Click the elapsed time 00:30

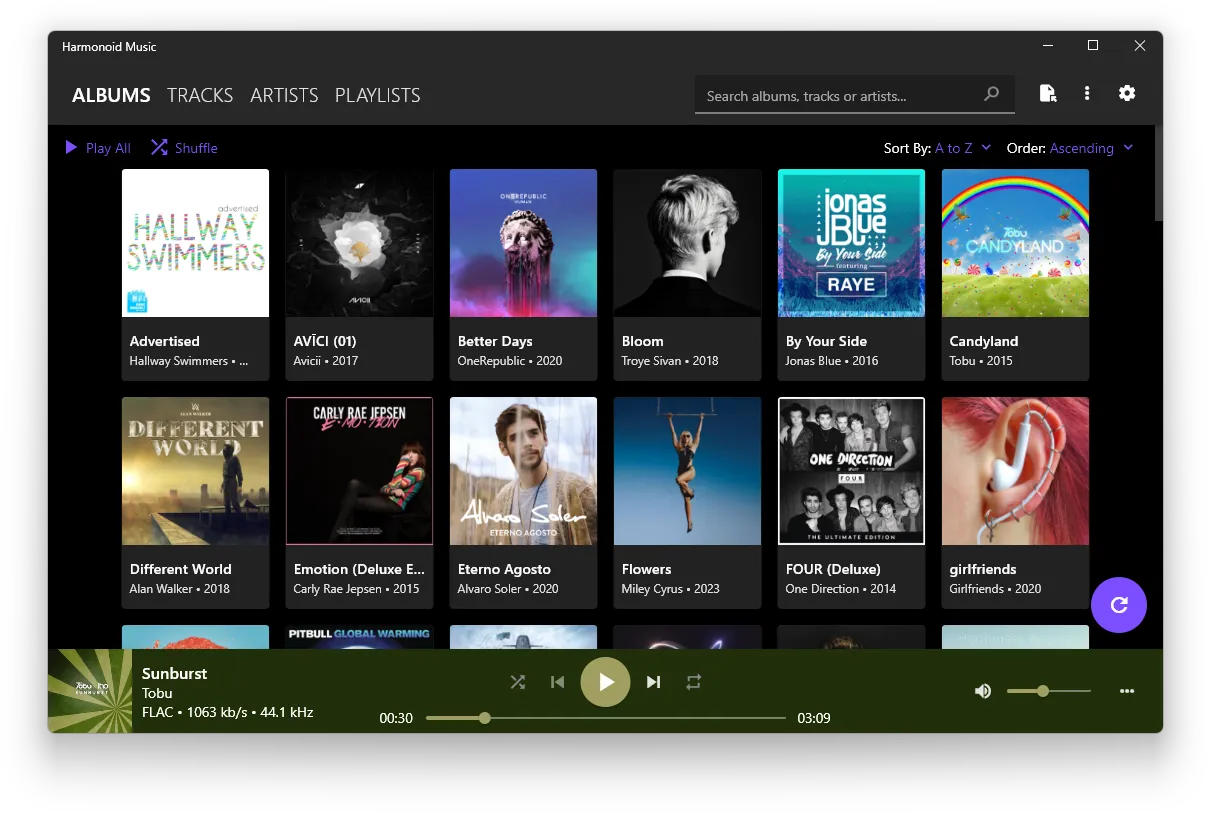click(396, 718)
